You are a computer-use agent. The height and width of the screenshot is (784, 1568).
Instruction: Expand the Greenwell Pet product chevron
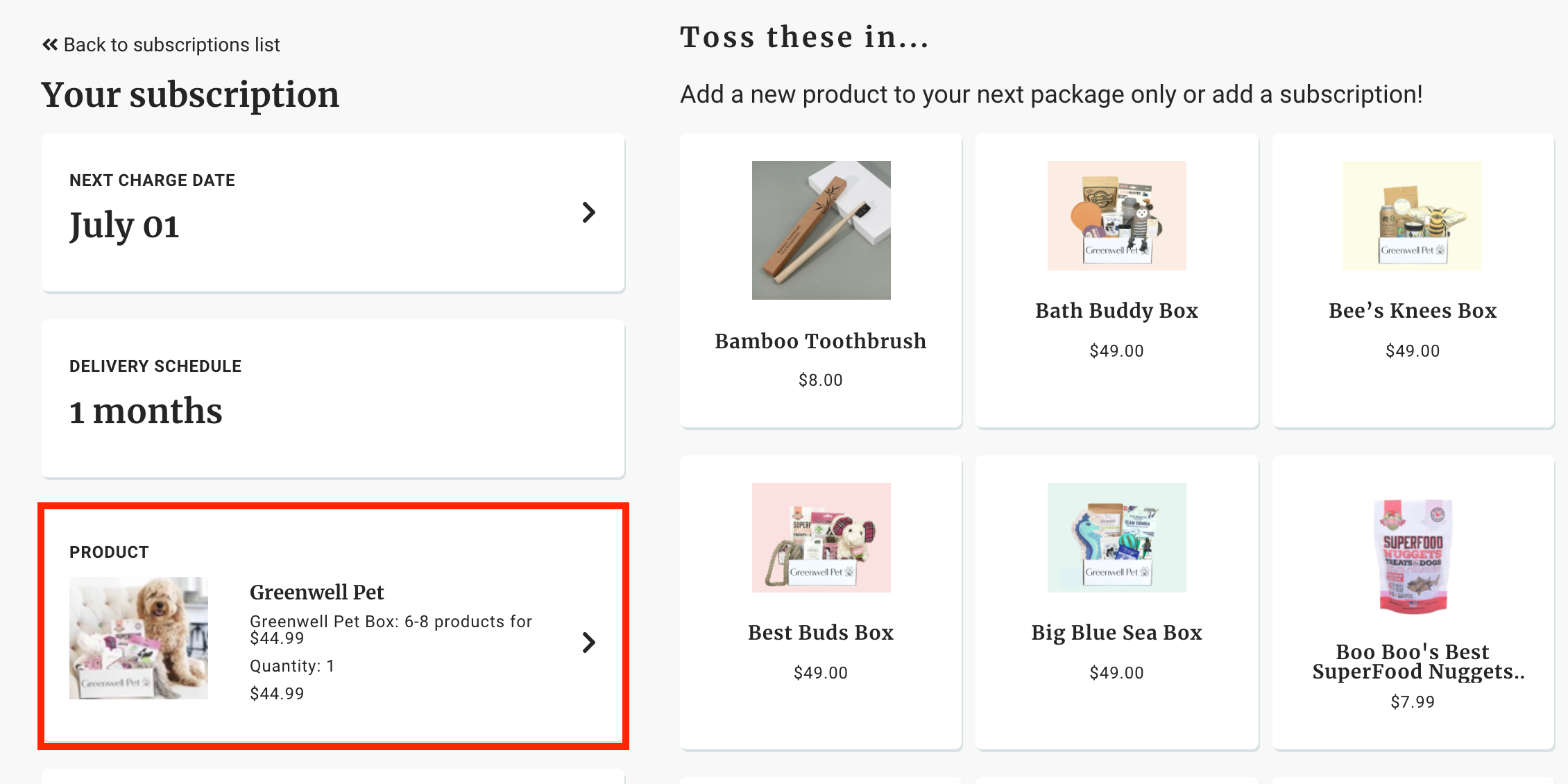tap(588, 642)
